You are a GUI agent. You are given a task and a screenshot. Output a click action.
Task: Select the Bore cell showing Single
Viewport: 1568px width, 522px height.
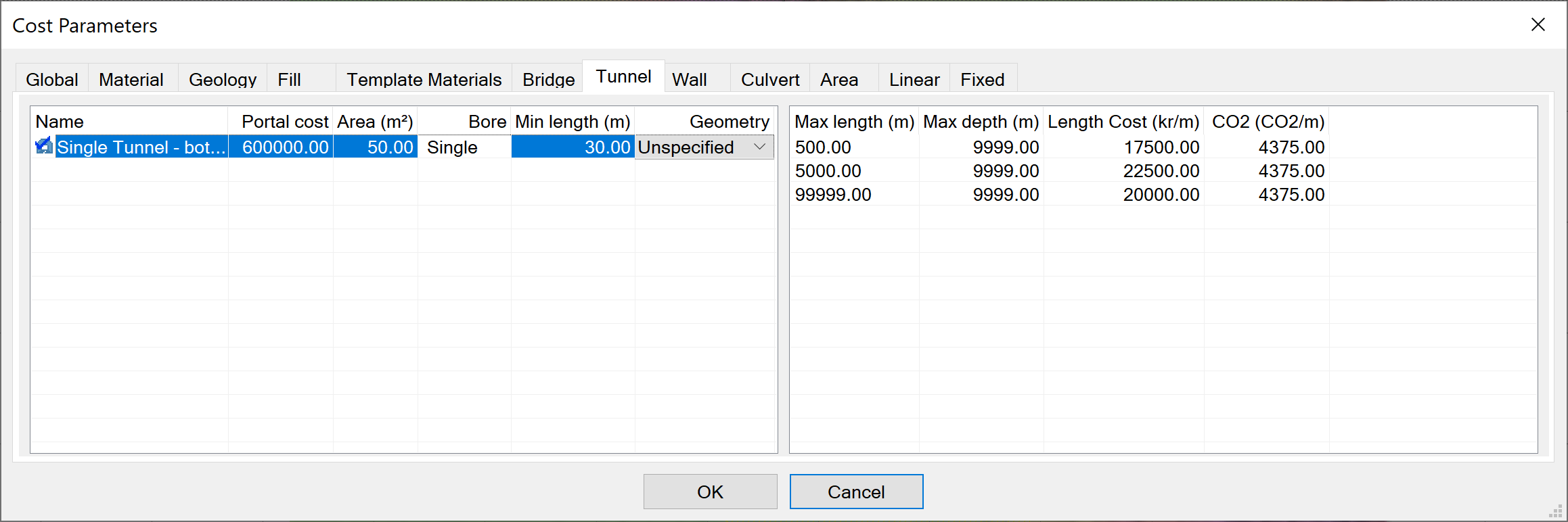pyautogui.click(x=452, y=147)
